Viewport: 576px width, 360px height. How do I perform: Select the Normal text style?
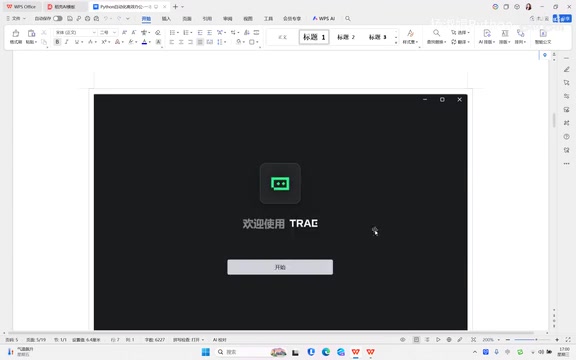(282, 37)
